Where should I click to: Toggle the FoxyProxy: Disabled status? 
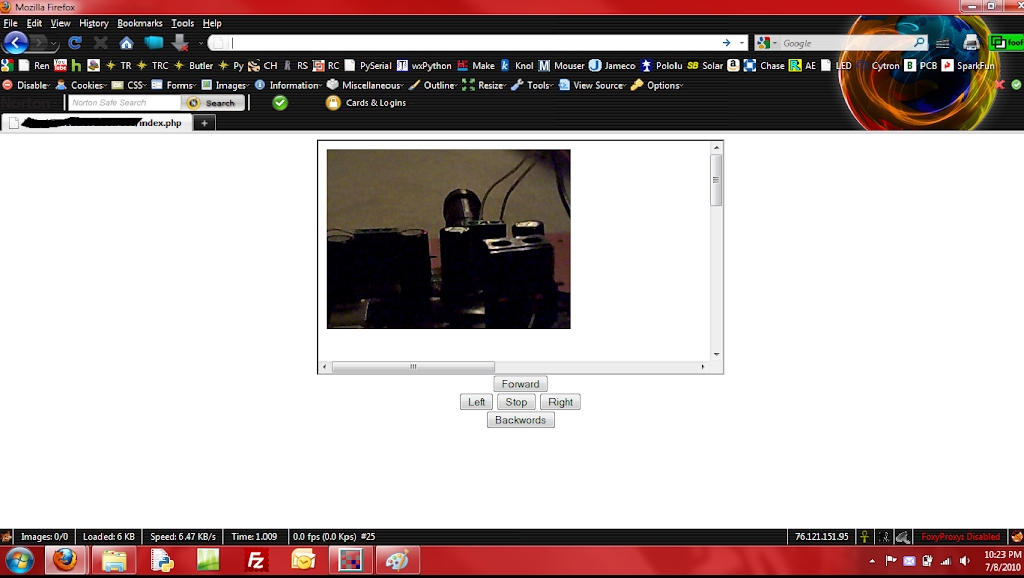point(960,537)
